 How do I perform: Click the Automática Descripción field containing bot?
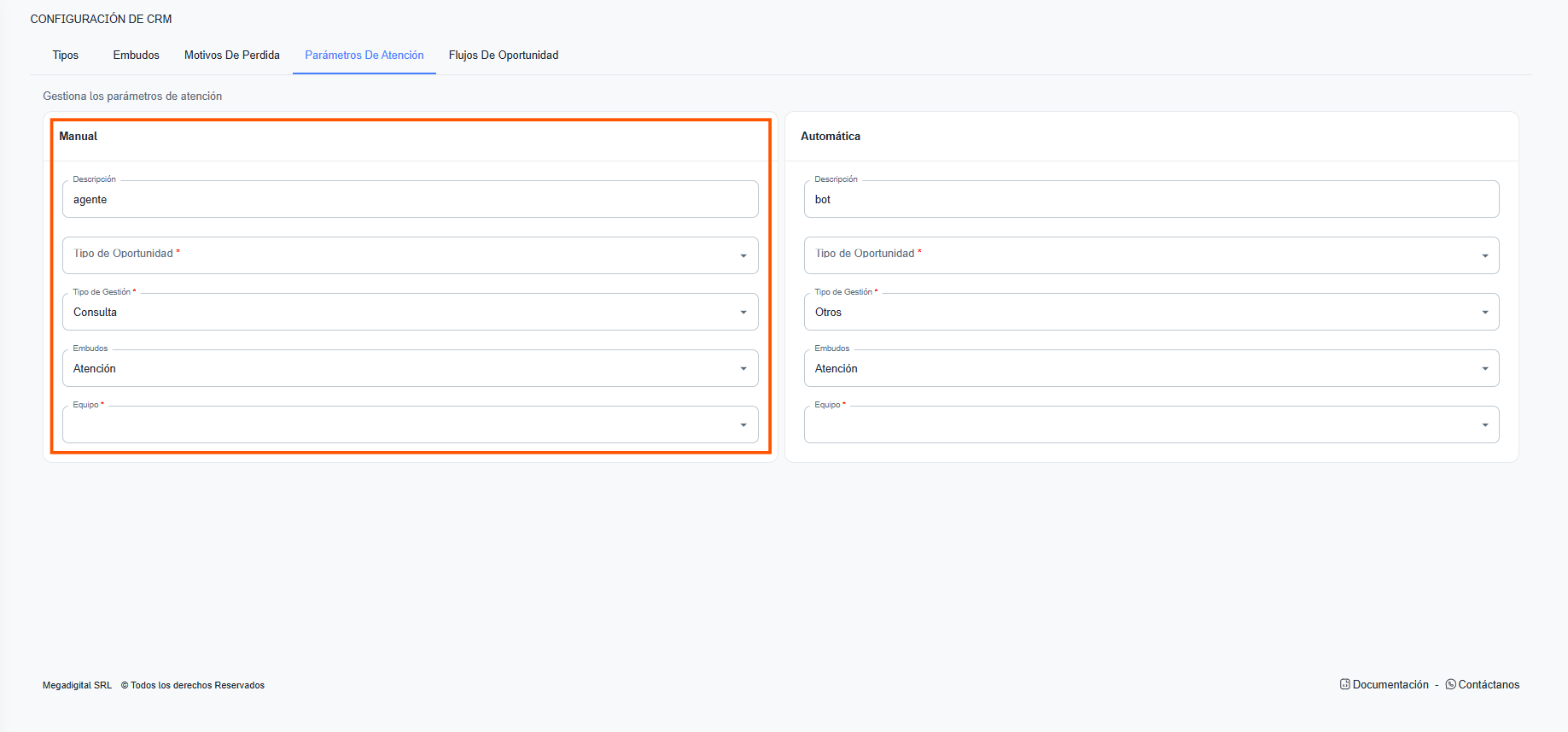pos(1151,200)
